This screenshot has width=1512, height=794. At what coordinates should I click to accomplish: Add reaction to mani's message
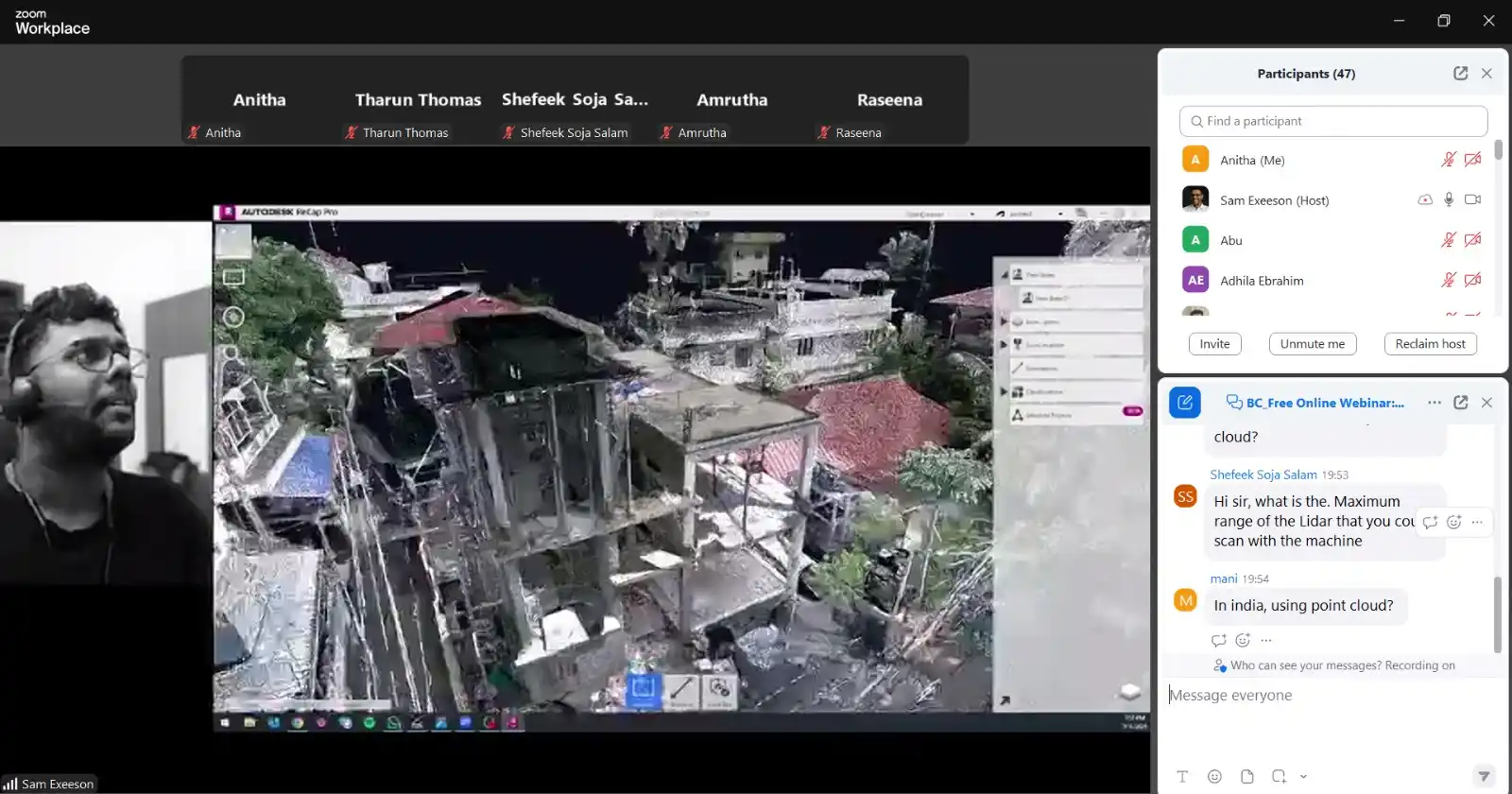coord(1243,640)
